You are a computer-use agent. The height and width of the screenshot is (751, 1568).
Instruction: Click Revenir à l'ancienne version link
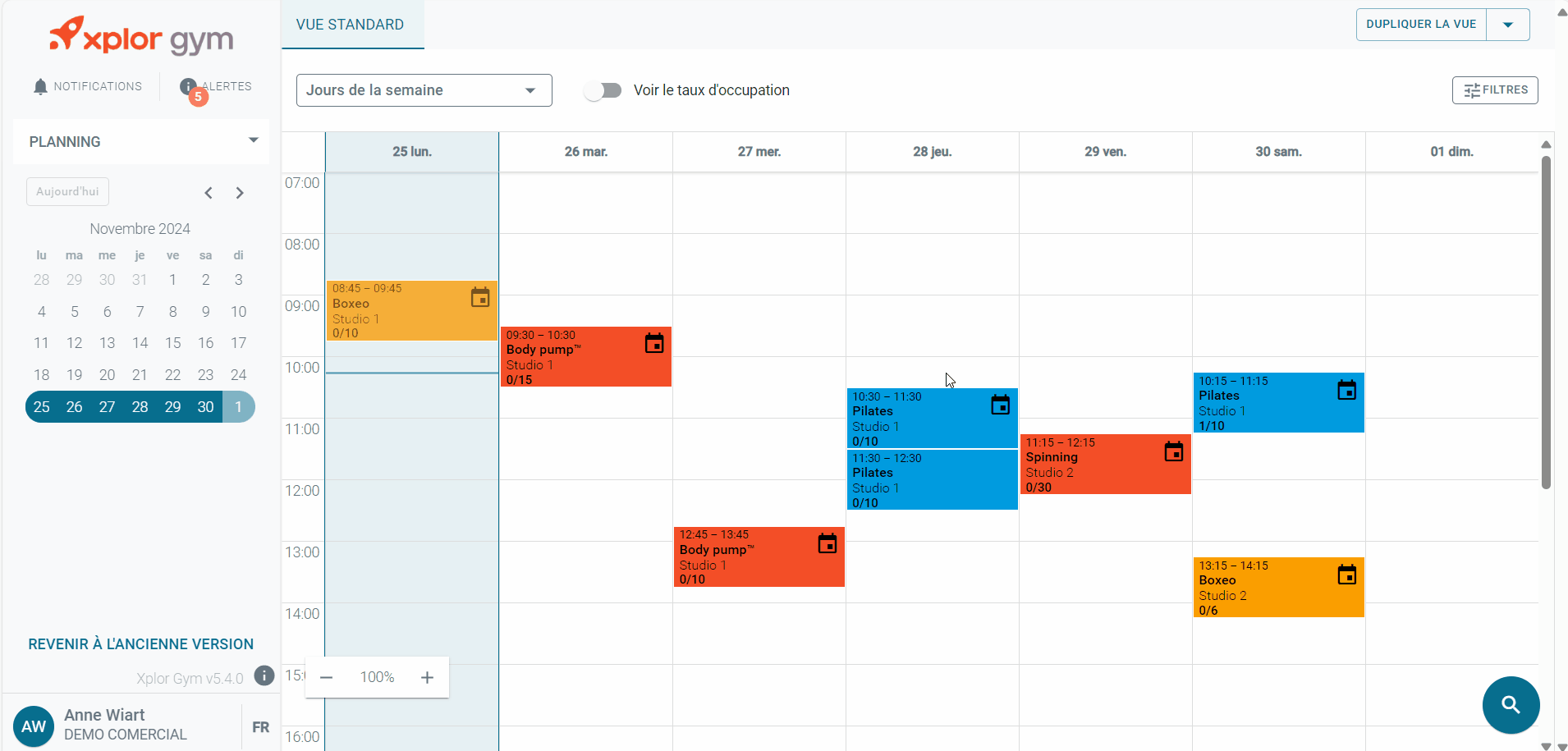pyautogui.click(x=141, y=644)
